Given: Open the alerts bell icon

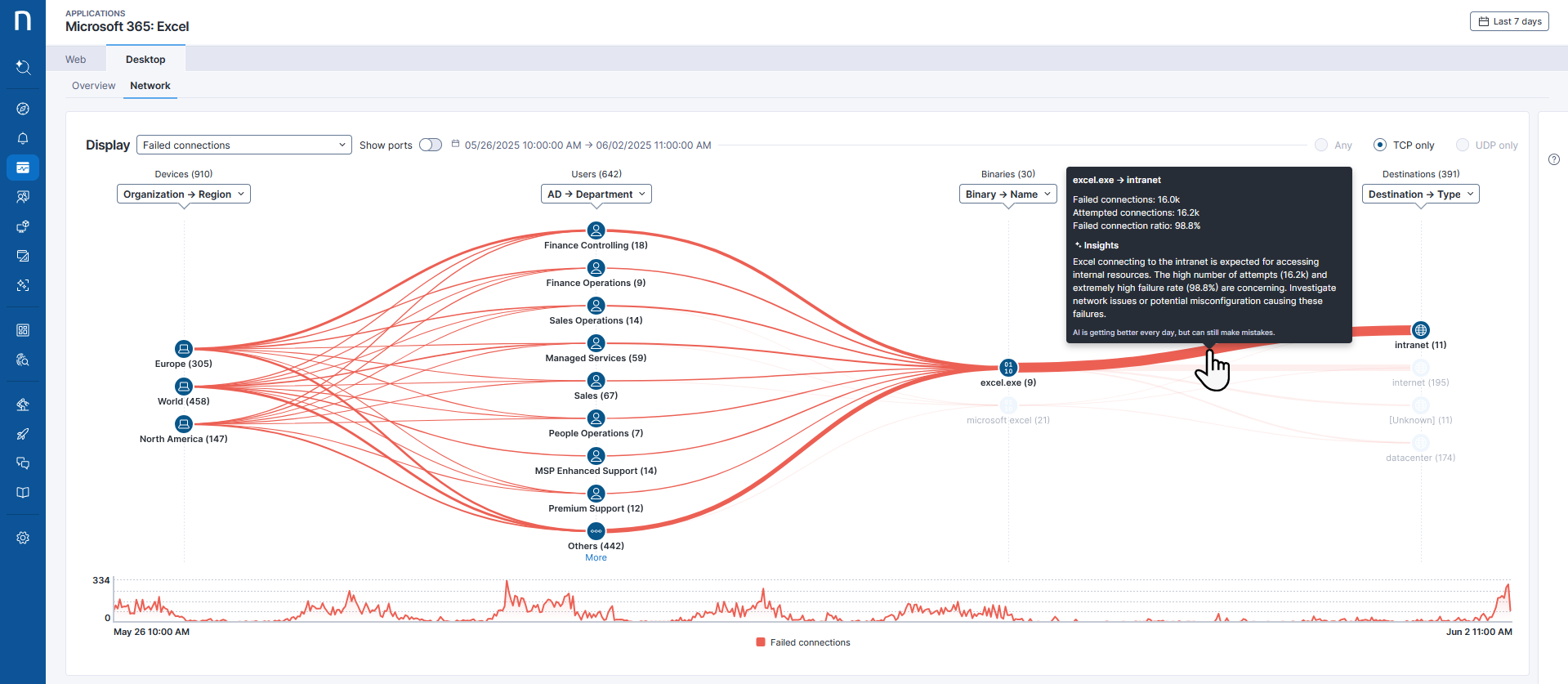Looking at the screenshot, I should point(23,138).
